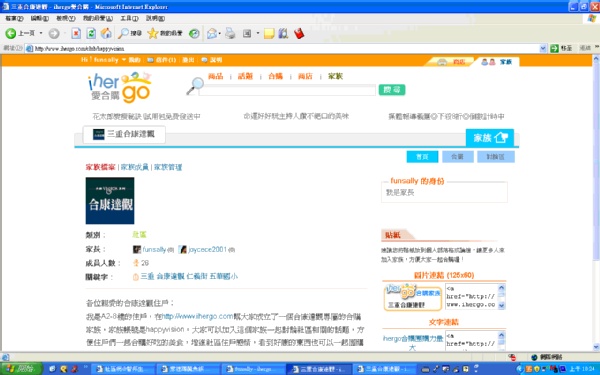Viewport: 600px width, 375px height.
Task: Print the page using the printer icon
Action: click(230, 33)
